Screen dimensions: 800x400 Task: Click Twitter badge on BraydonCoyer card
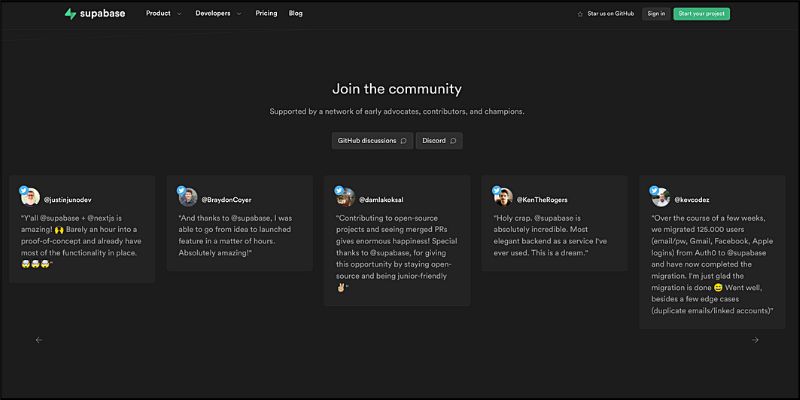click(x=181, y=190)
